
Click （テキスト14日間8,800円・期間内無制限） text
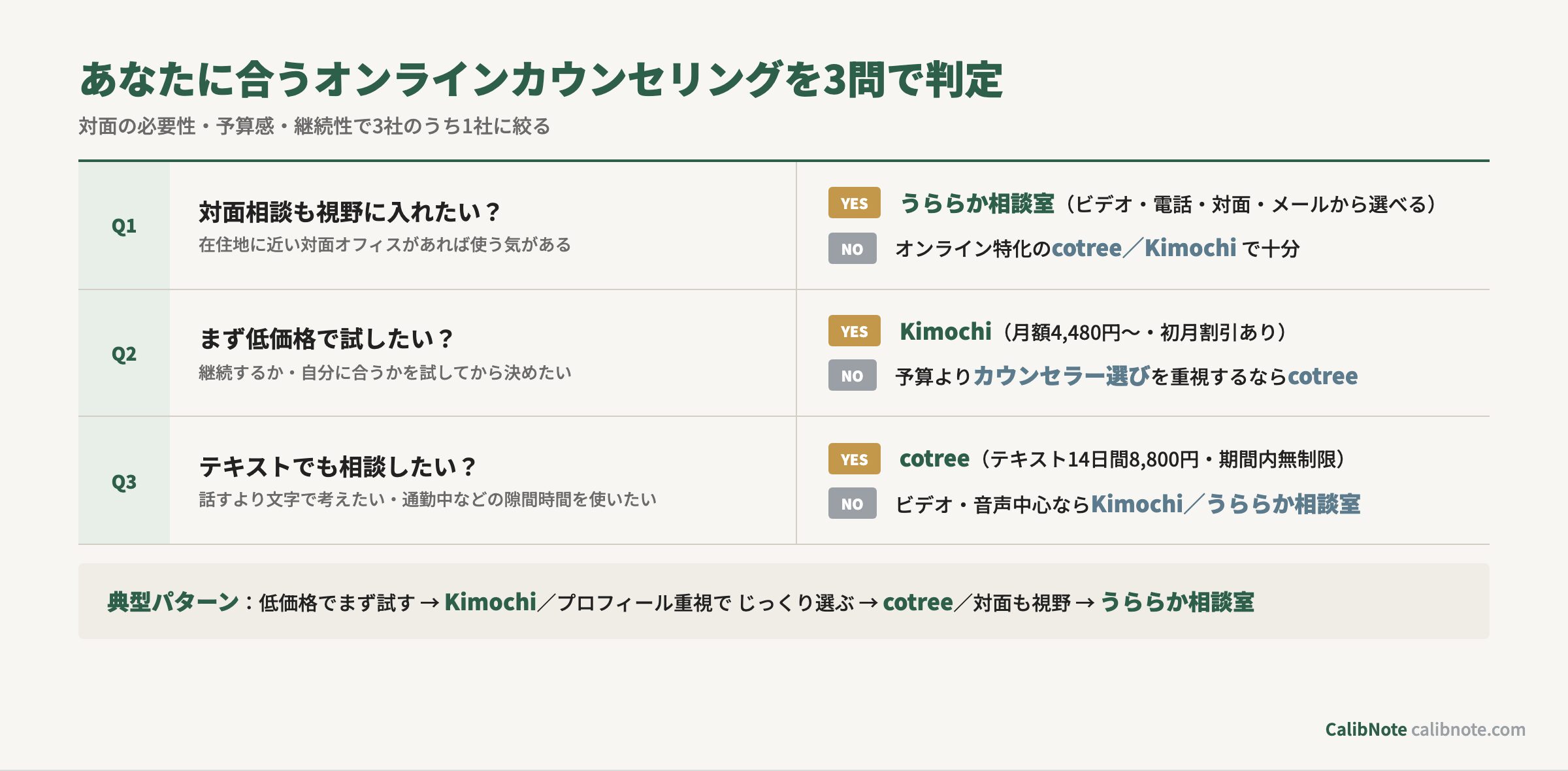coord(1163,459)
